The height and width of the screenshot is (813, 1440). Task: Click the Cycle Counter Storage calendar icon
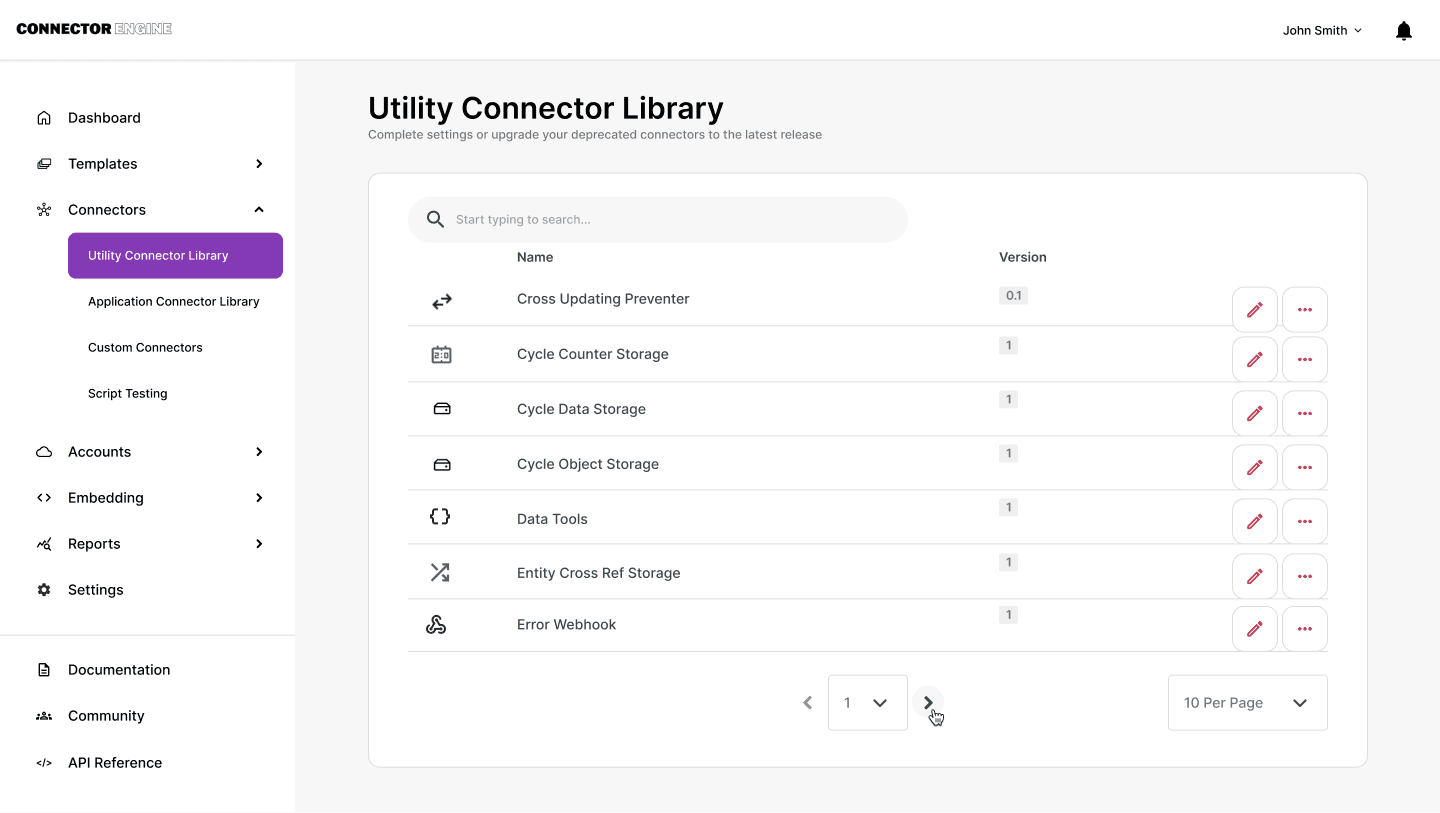tap(441, 354)
